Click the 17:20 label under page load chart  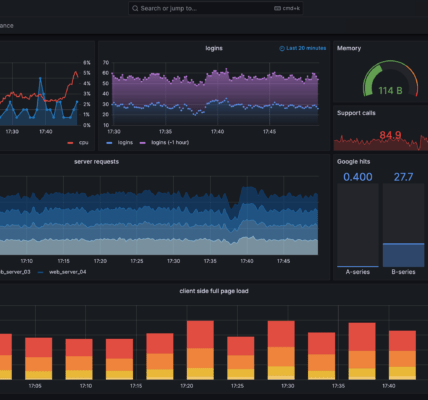[x=187, y=386]
